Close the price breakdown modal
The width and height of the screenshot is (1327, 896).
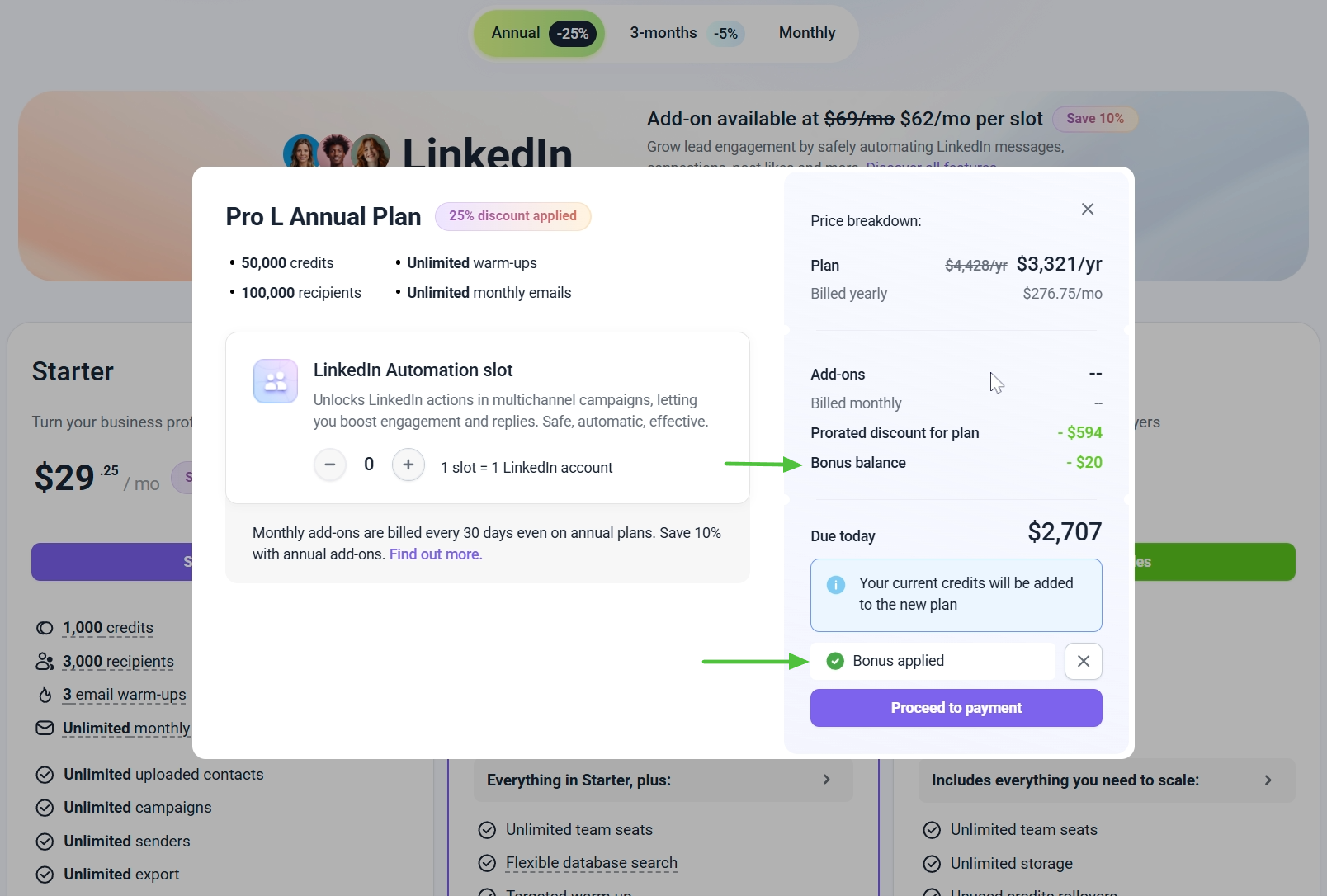point(1088,209)
